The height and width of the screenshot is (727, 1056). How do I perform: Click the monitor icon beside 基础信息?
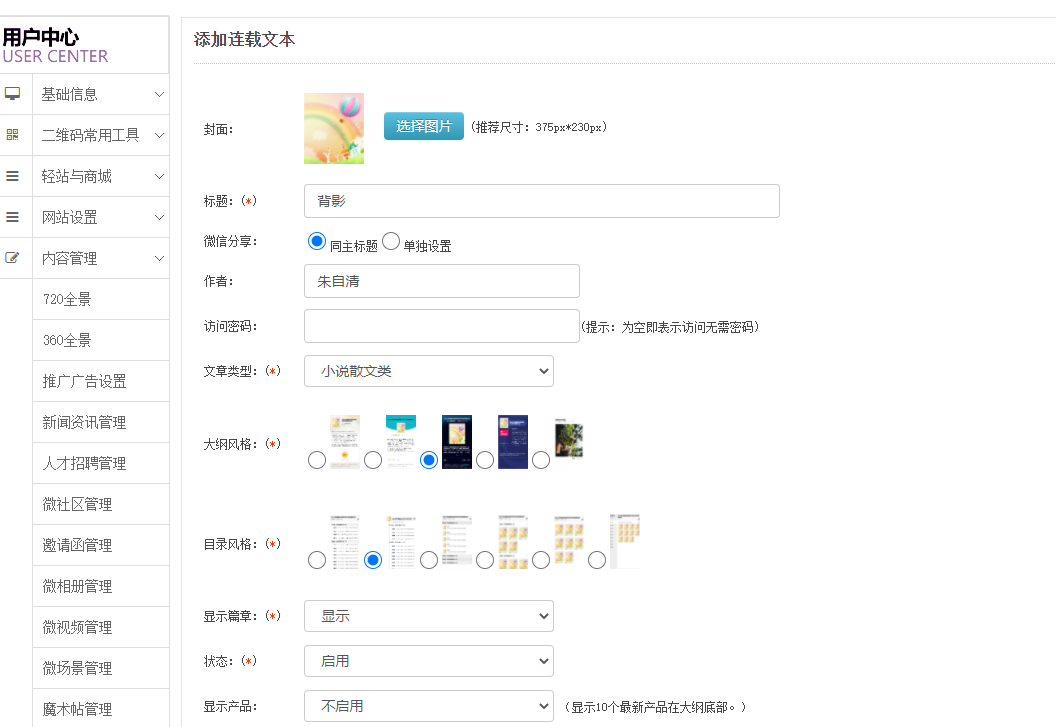point(13,94)
